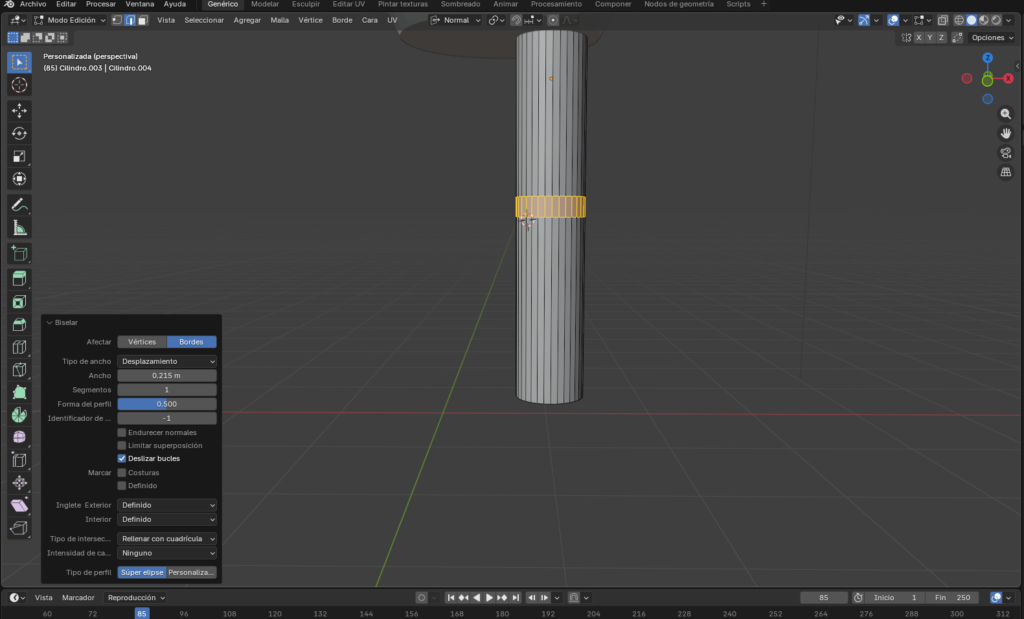Select the Annotate pencil tool
The height and width of the screenshot is (619, 1024).
point(19,205)
